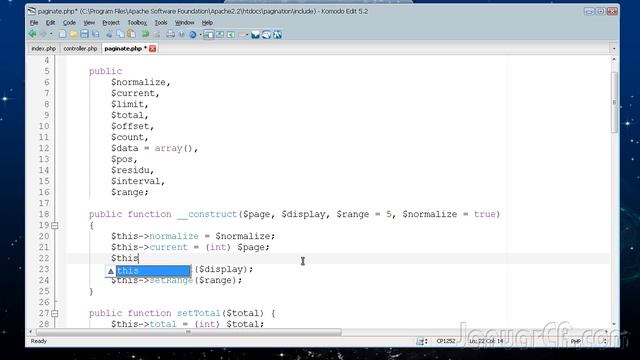Viewport: 640px width, 360px height.
Task: Switch to the controller.php tab
Action: [80, 49]
